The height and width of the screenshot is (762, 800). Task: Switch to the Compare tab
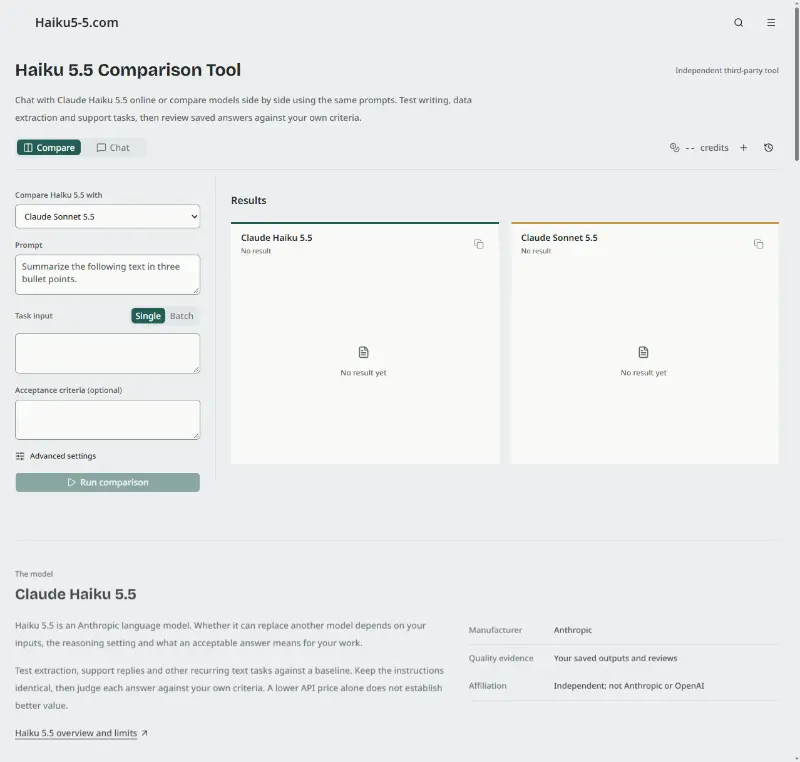(x=49, y=147)
